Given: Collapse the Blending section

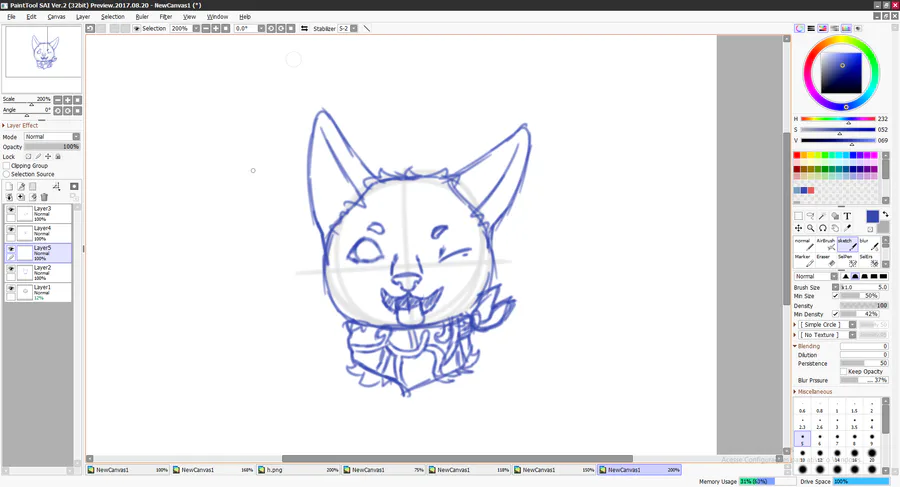Looking at the screenshot, I should tap(807, 346).
